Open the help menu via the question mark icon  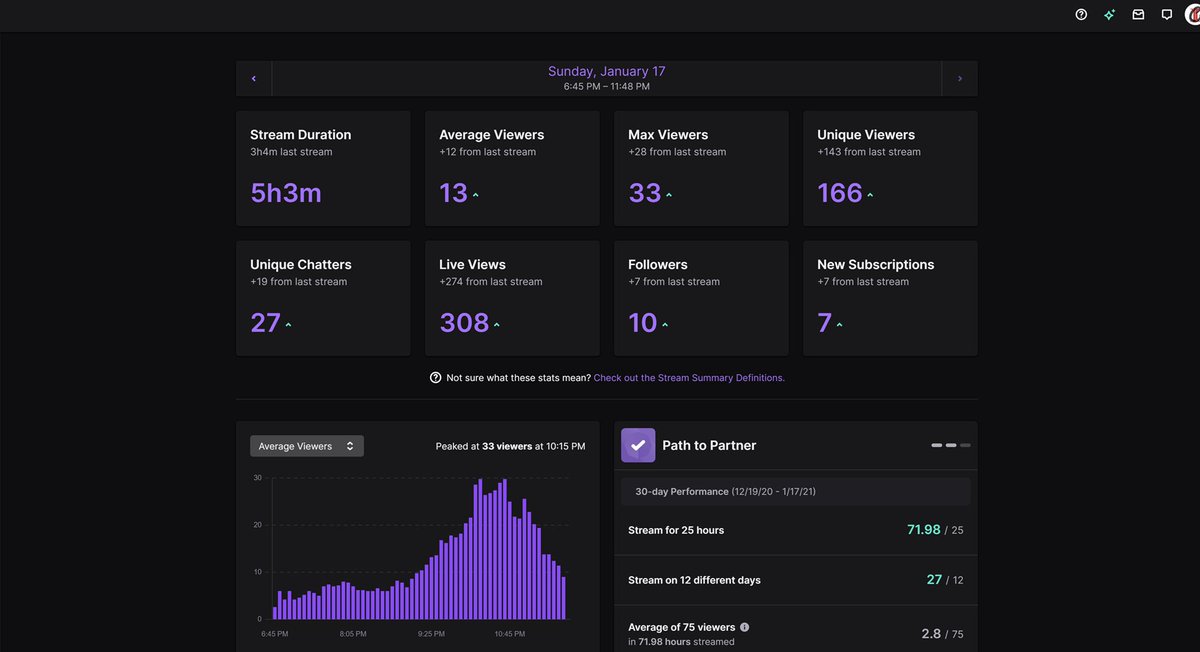[1080, 14]
